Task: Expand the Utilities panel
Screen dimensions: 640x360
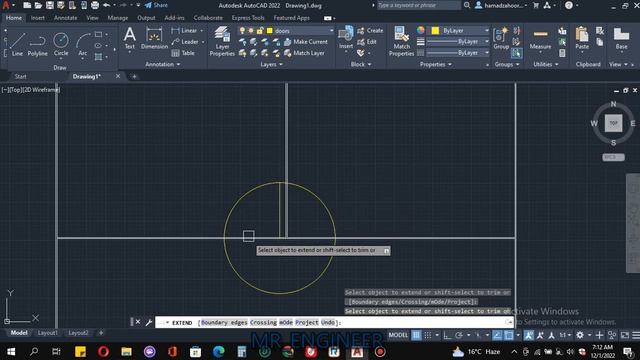Action: [546, 64]
